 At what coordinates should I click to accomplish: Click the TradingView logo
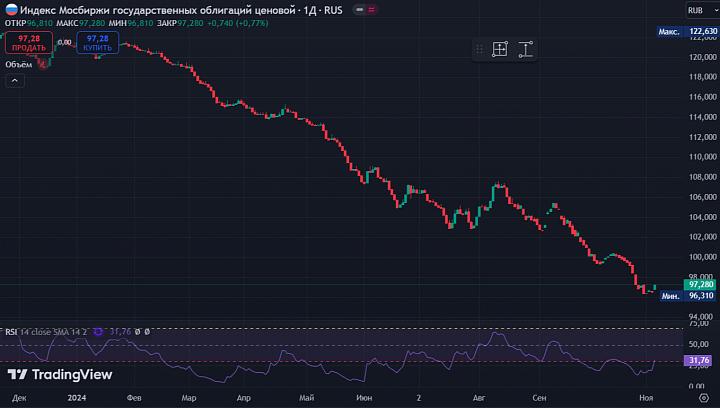click(x=60, y=374)
